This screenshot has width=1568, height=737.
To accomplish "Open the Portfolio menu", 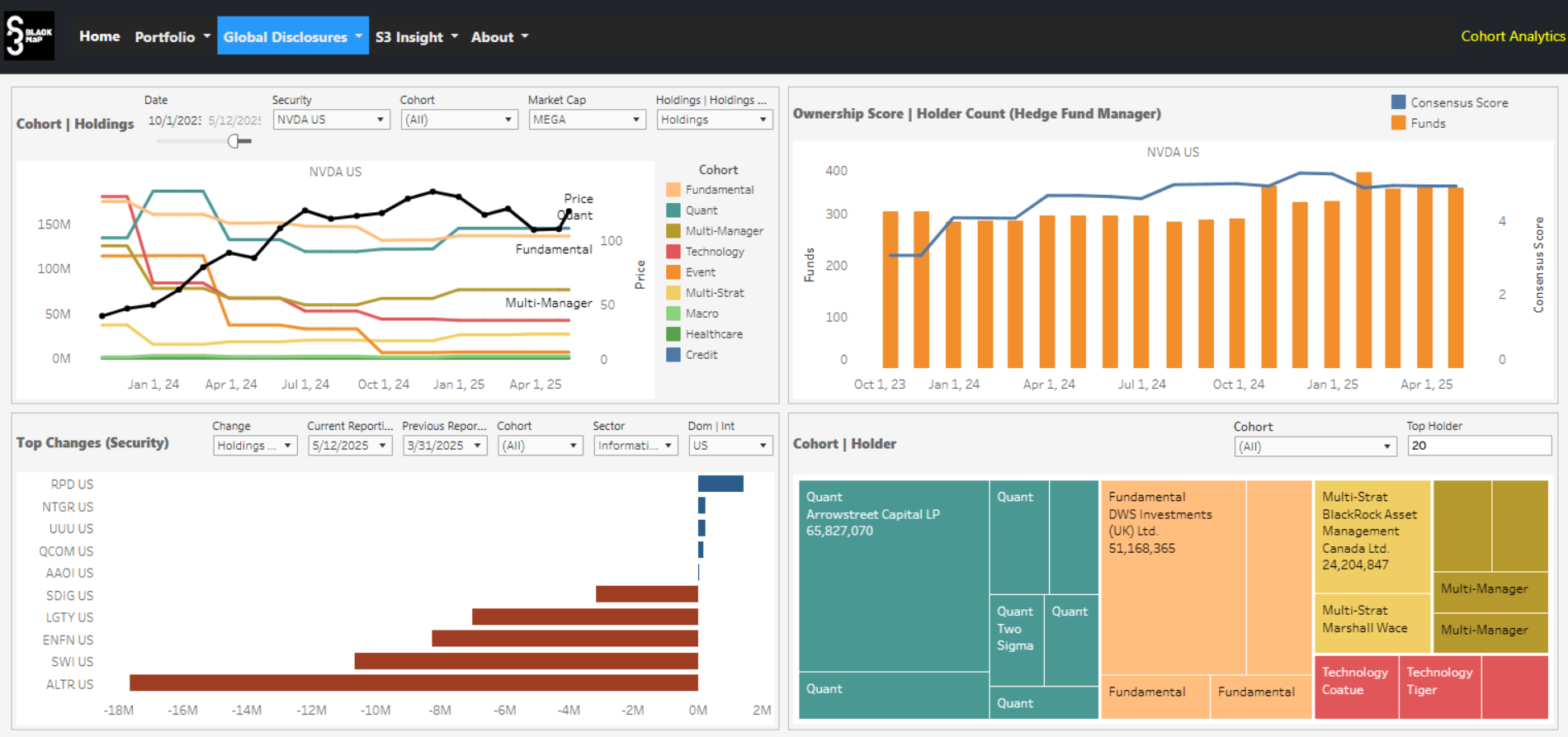I will [172, 36].
